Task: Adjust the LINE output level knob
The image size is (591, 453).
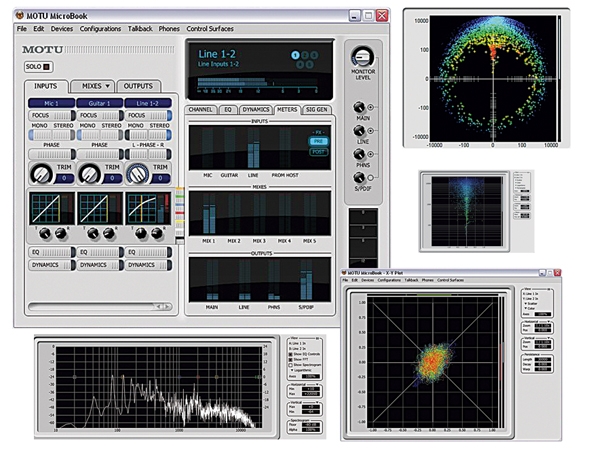Action: (359, 131)
